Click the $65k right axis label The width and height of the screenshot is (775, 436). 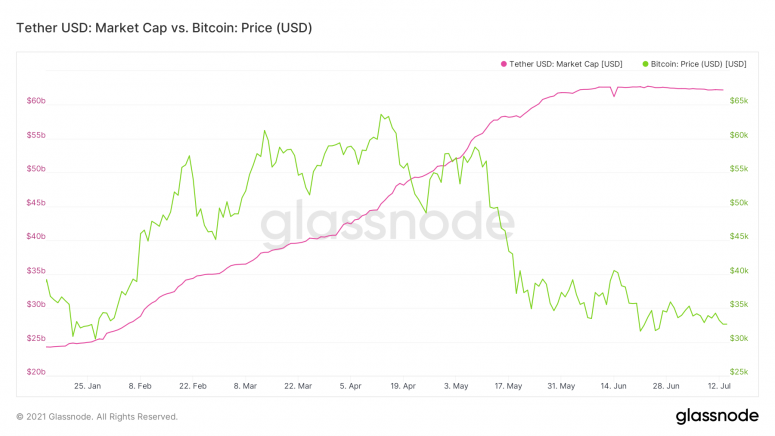point(740,101)
